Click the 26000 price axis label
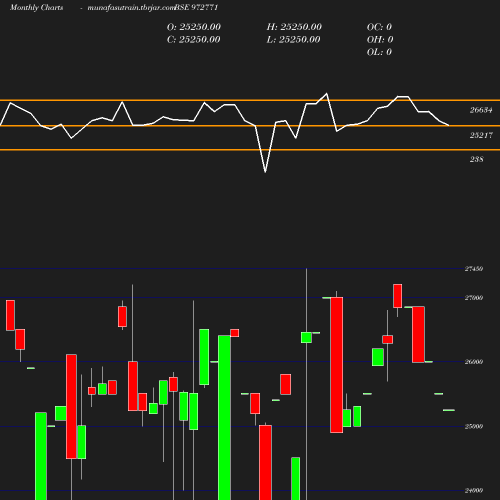 pos(474,362)
